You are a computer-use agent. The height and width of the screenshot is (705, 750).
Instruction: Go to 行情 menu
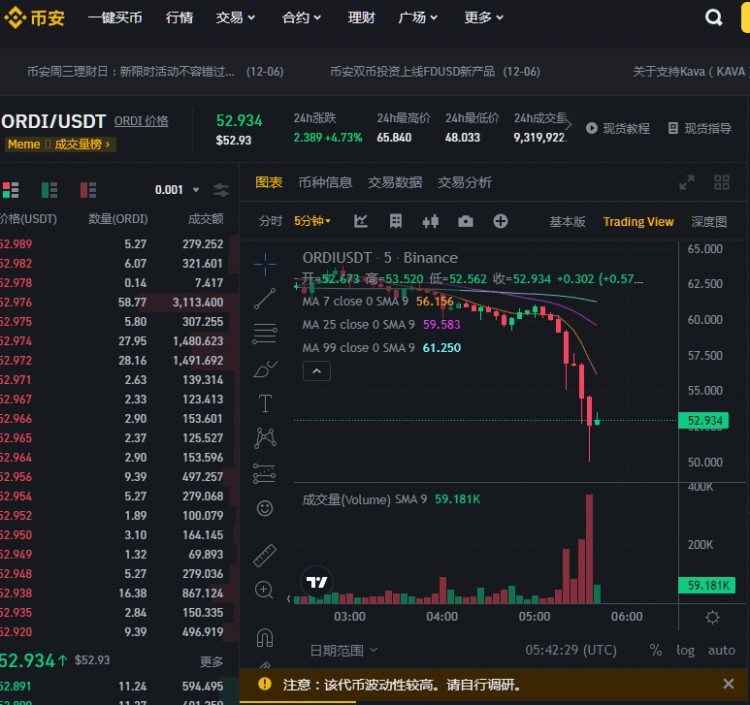point(179,18)
